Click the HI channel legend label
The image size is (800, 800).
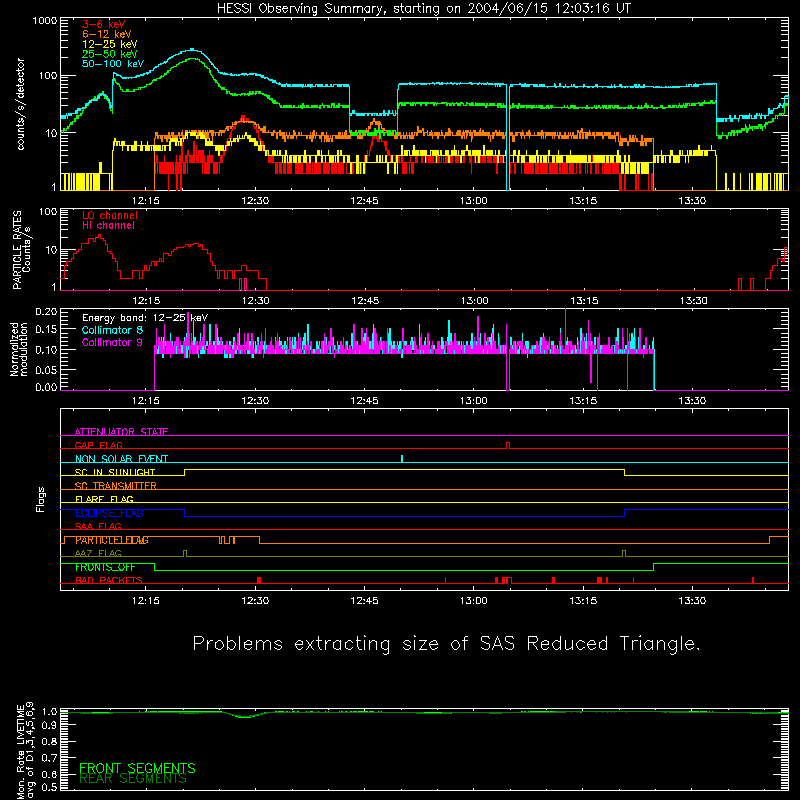108,226
